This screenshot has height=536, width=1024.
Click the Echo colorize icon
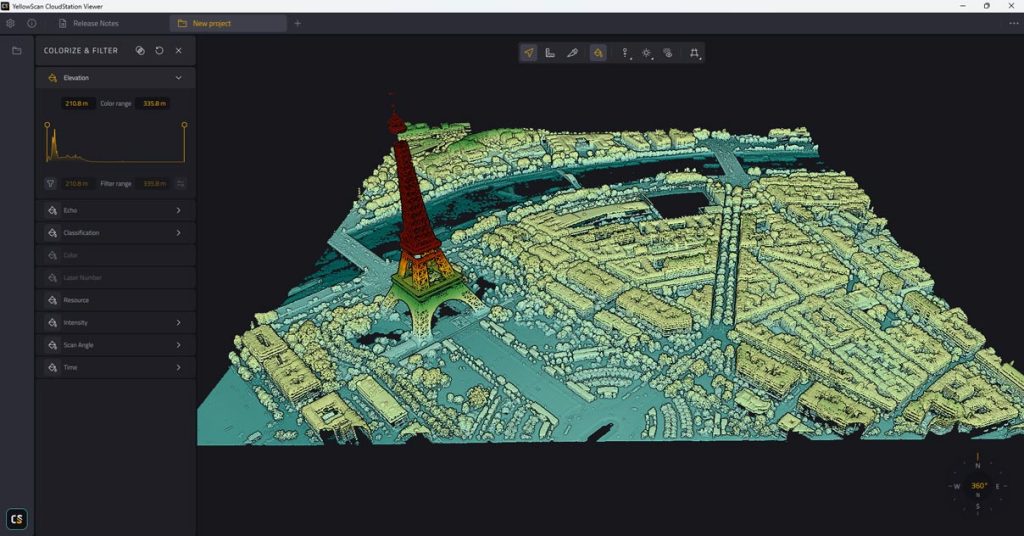[x=52, y=210]
